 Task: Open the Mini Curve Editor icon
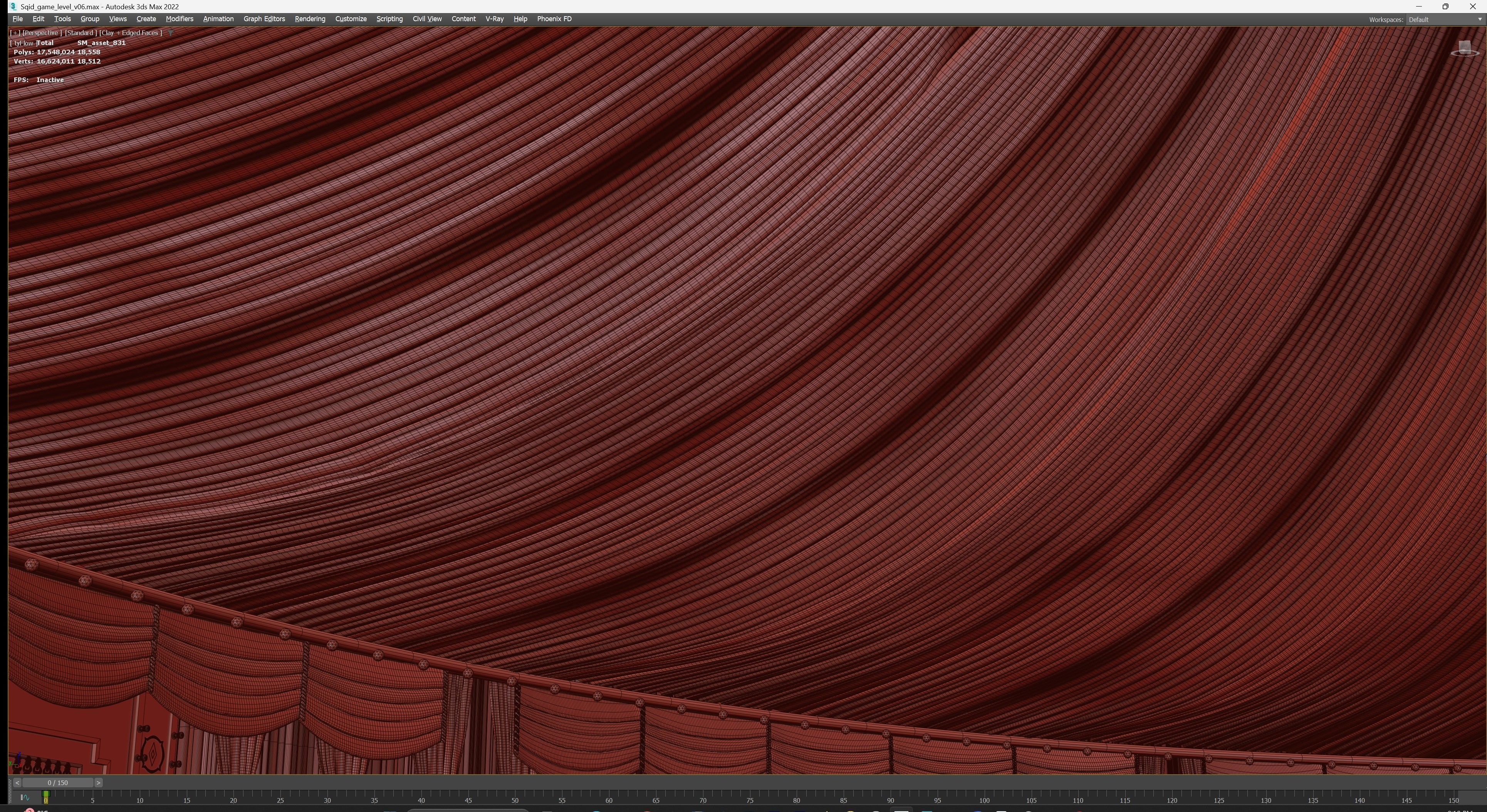(25, 798)
